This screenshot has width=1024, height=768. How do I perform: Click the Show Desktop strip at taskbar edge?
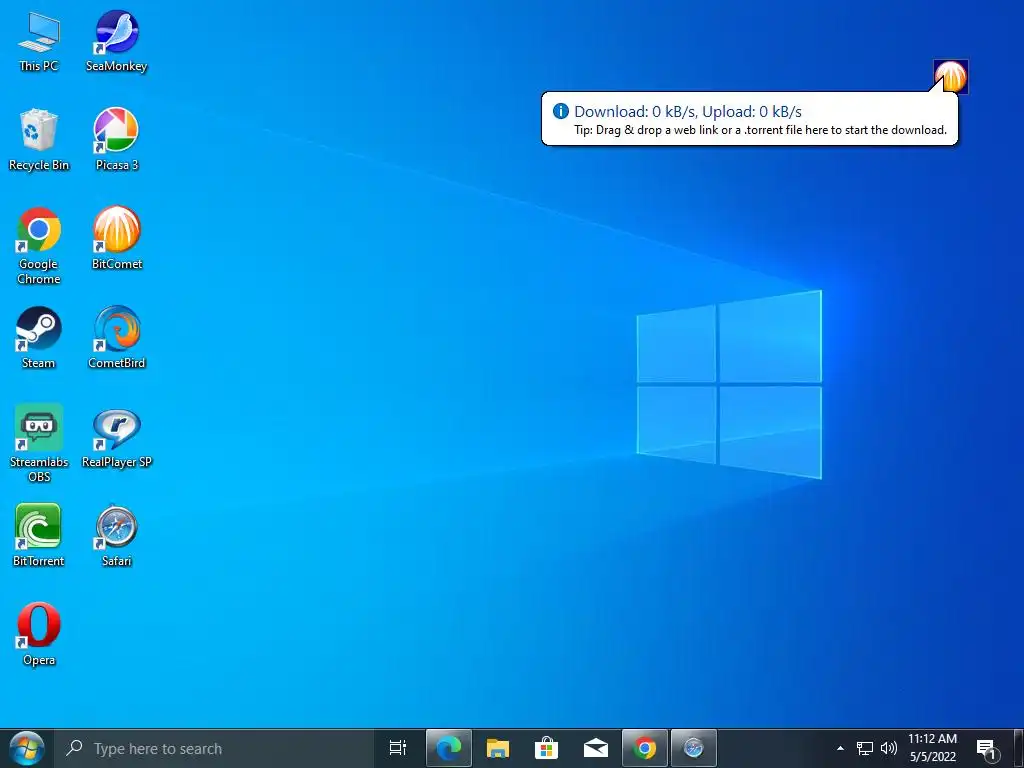click(x=1019, y=748)
